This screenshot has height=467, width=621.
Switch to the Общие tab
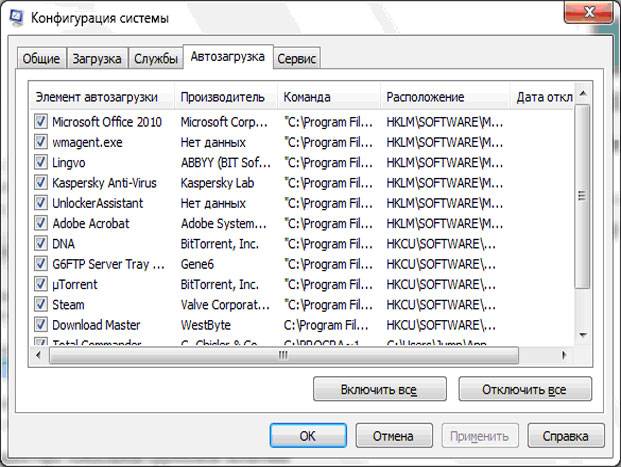[x=42, y=59]
